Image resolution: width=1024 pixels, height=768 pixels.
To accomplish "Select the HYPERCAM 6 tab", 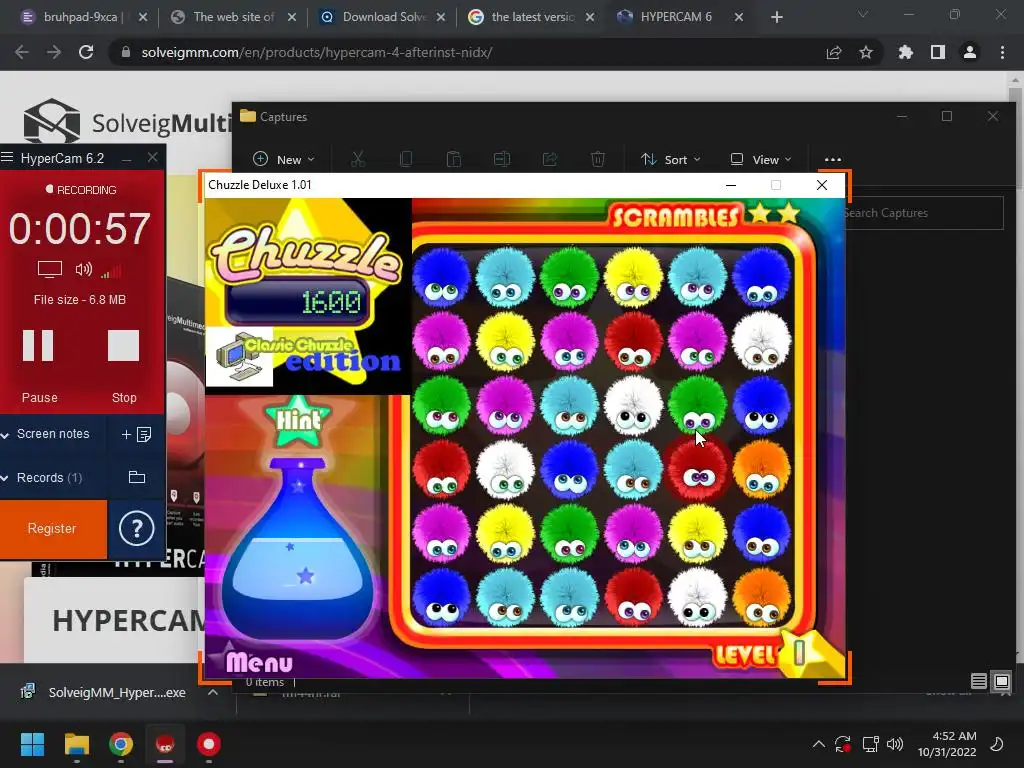I will coord(680,17).
